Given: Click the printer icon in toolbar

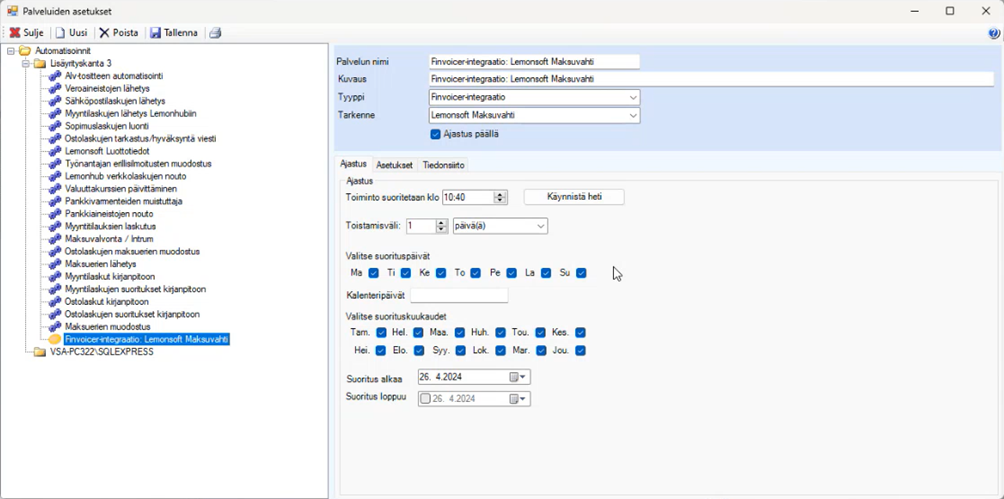Looking at the screenshot, I should tap(215, 33).
